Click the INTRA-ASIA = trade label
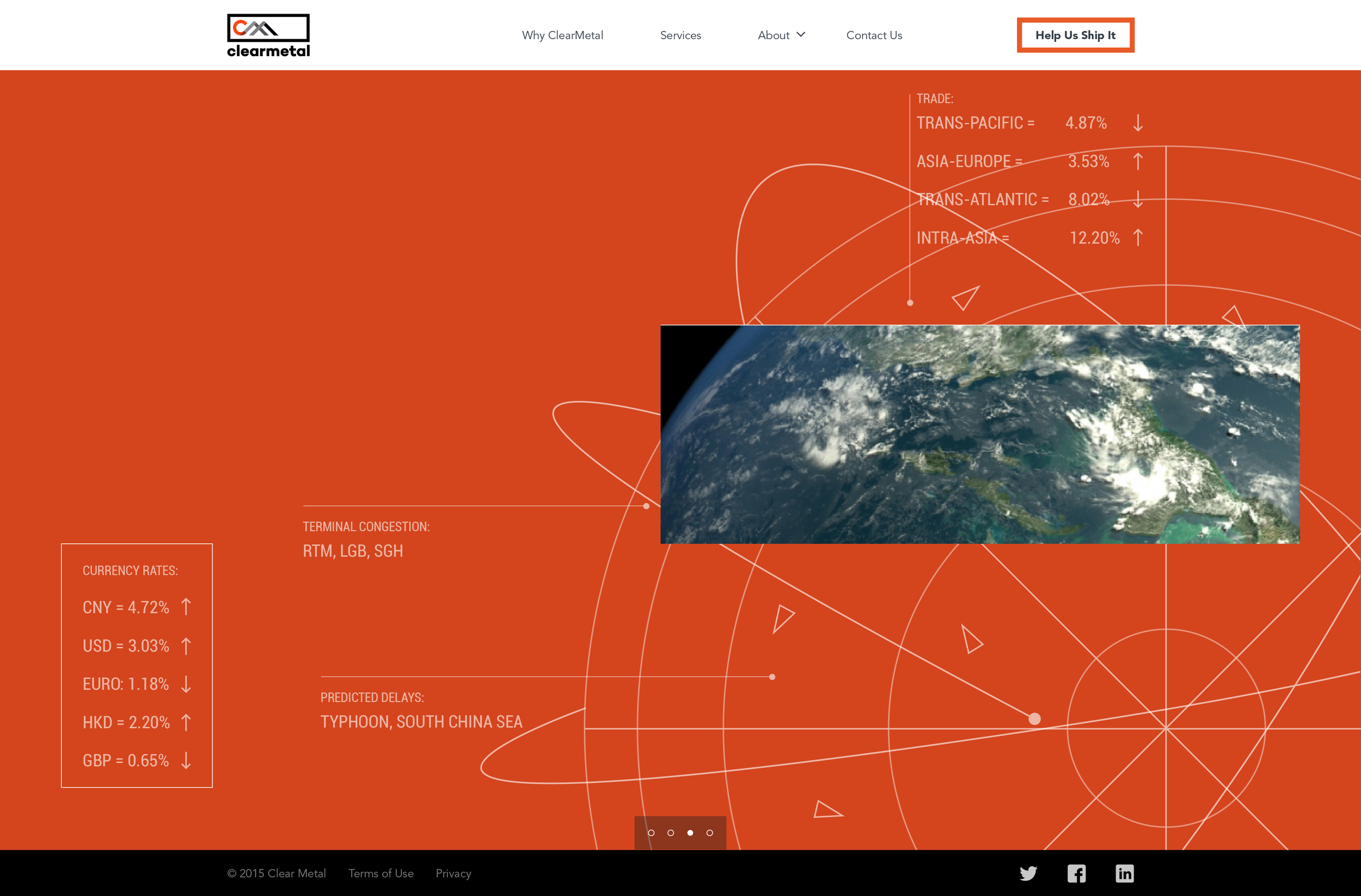The height and width of the screenshot is (896, 1361). click(x=963, y=237)
